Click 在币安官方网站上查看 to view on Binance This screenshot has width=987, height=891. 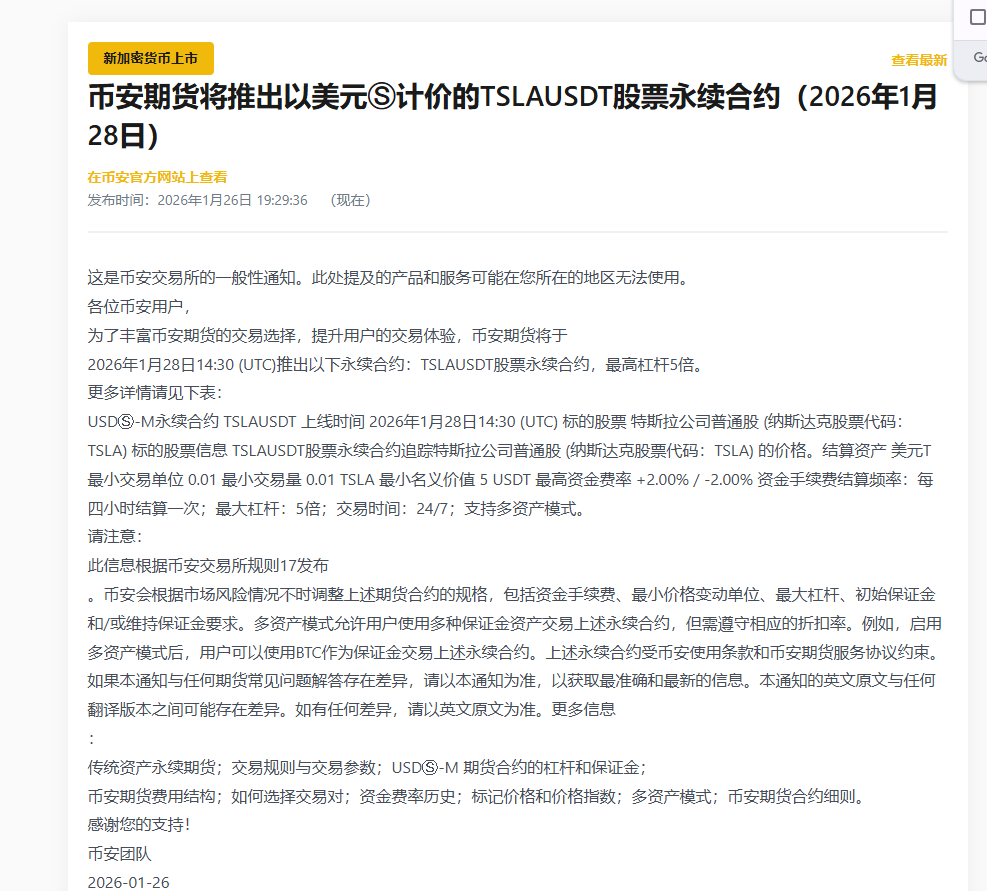(x=156, y=177)
